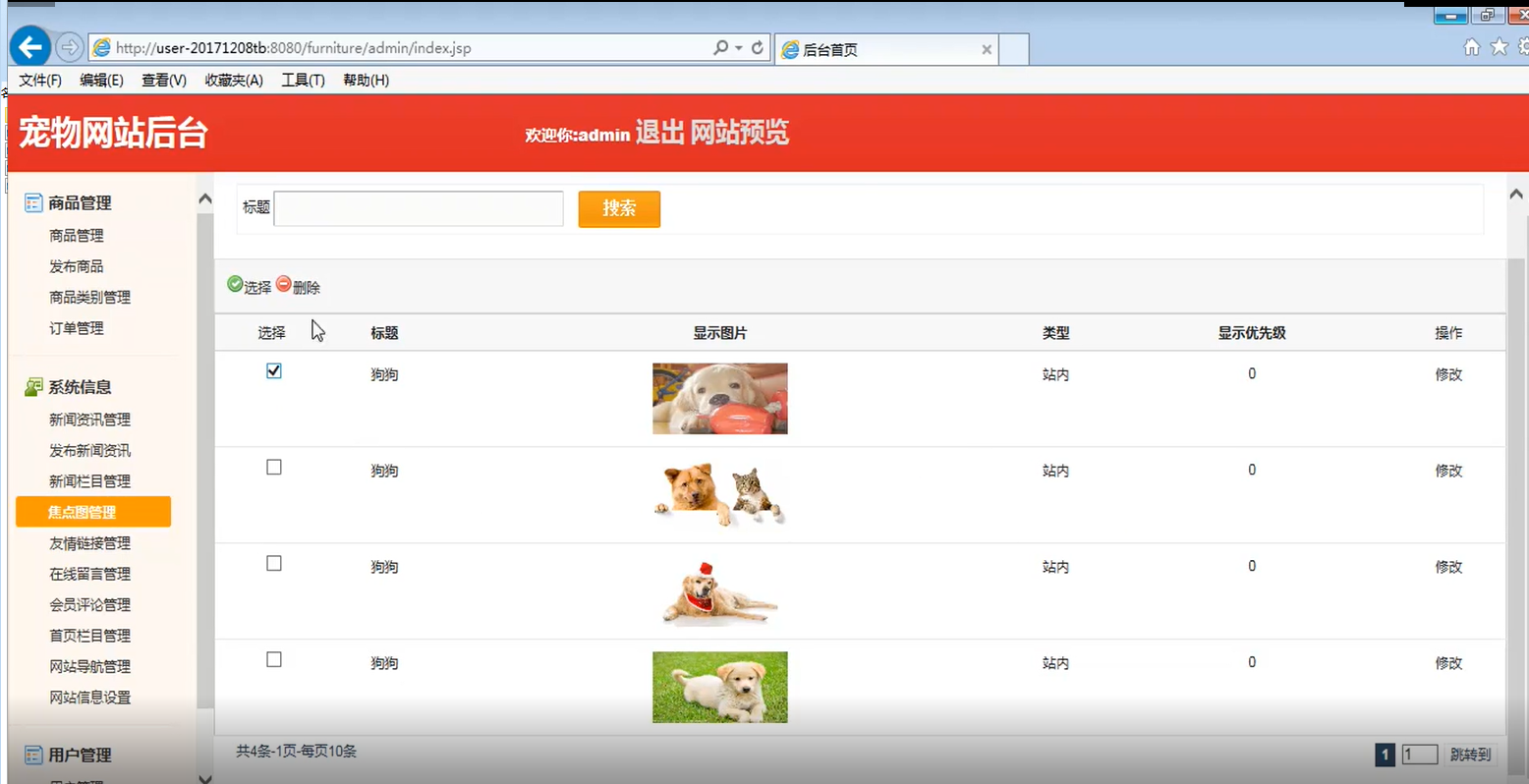The image size is (1529, 784).
Task: Click the 跳转到 jump button
Action: click(1470, 755)
